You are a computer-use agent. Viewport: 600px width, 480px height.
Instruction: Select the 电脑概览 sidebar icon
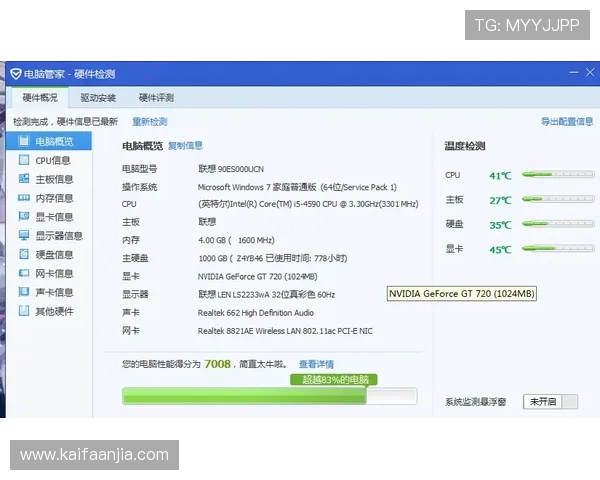[24, 141]
